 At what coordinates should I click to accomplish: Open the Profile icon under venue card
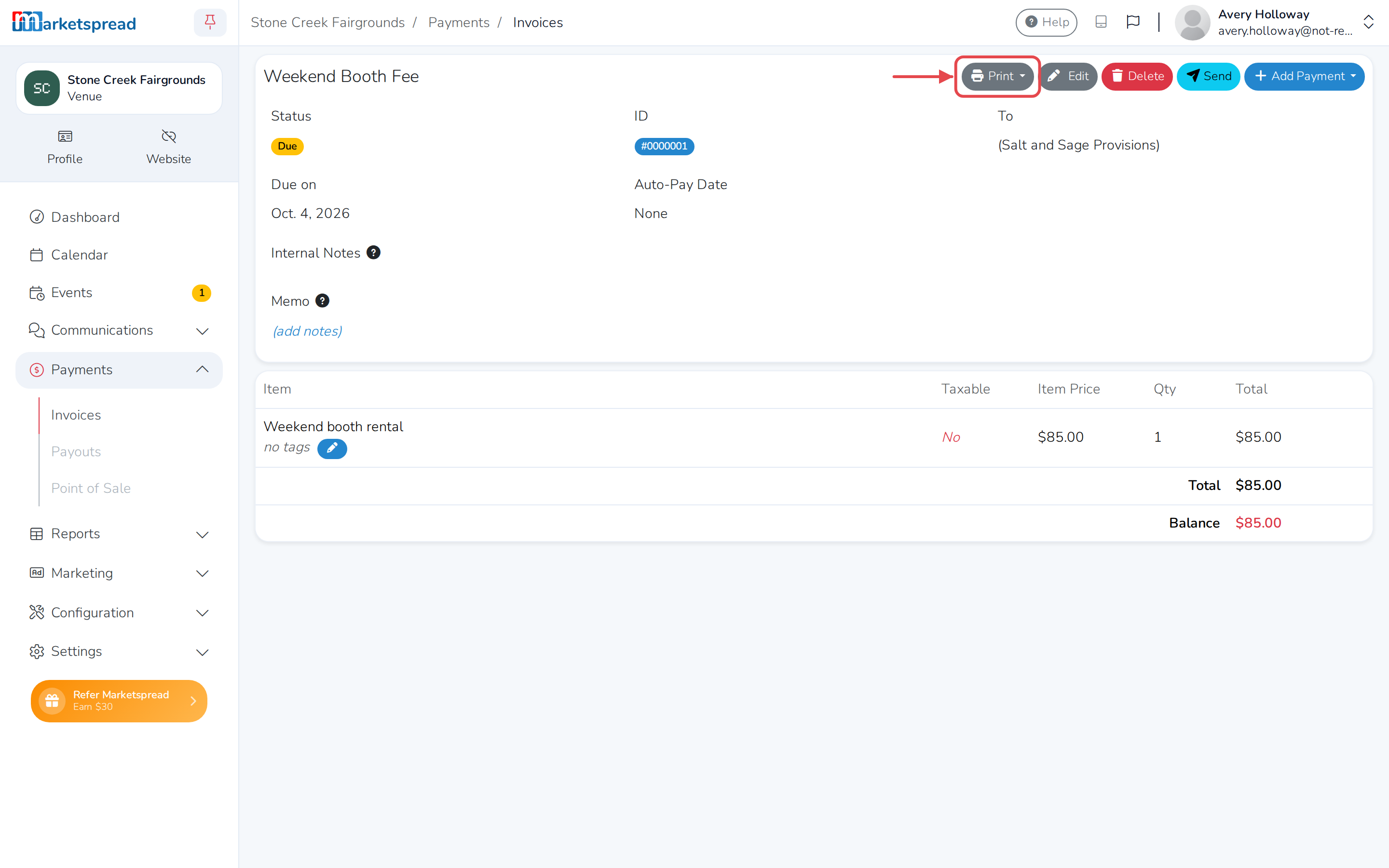(x=65, y=148)
